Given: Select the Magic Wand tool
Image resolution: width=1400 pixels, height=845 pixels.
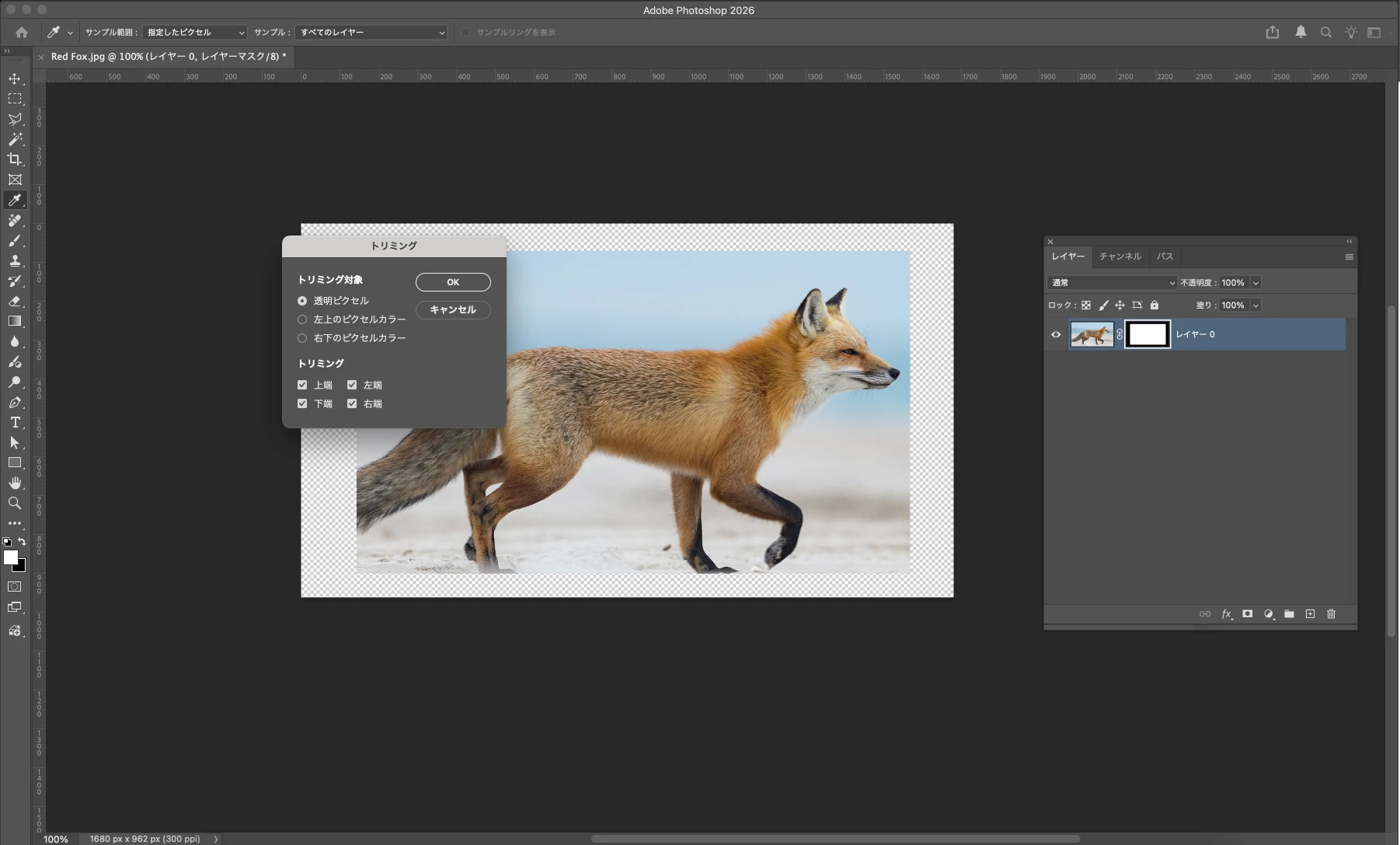Looking at the screenshot, I should (x=15, y=139).
